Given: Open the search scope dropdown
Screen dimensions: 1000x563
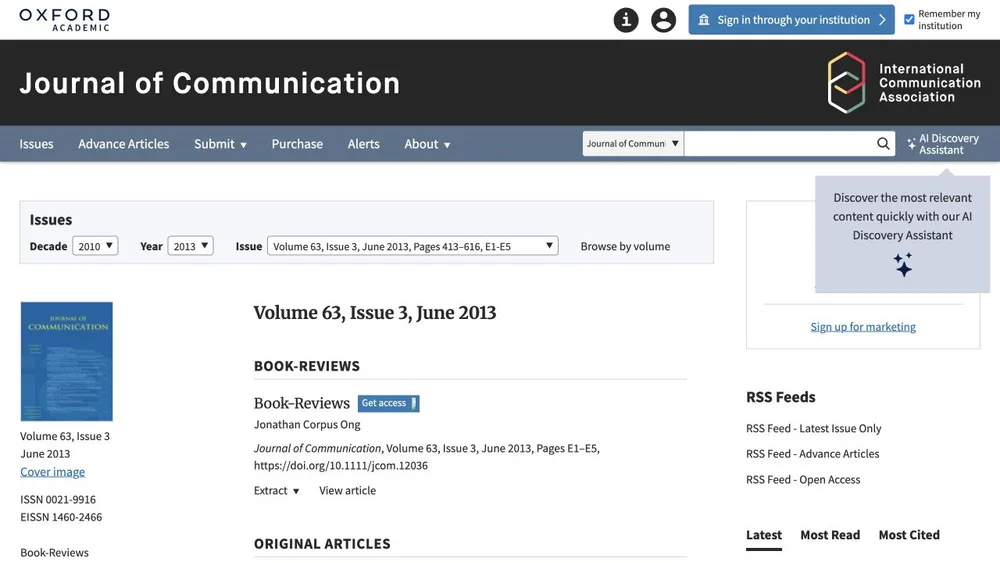Looking at the screenshot, I should [x=633, y=143].
